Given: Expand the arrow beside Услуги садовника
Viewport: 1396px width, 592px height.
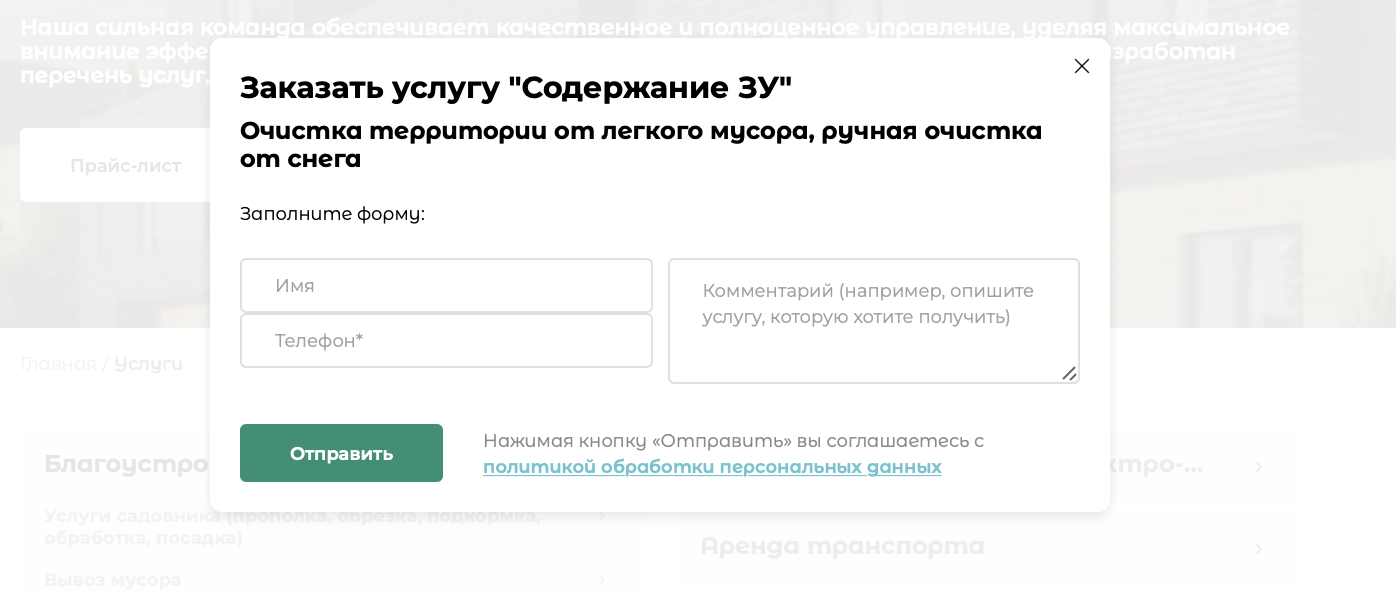Looking at the screenshot, I should click(x=602, y=516).
